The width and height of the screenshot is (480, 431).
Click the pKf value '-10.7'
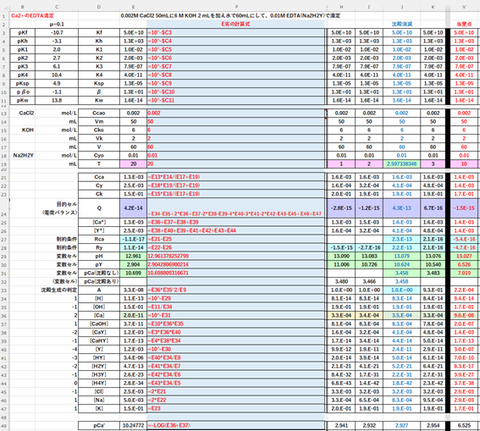tap(57, 33)
